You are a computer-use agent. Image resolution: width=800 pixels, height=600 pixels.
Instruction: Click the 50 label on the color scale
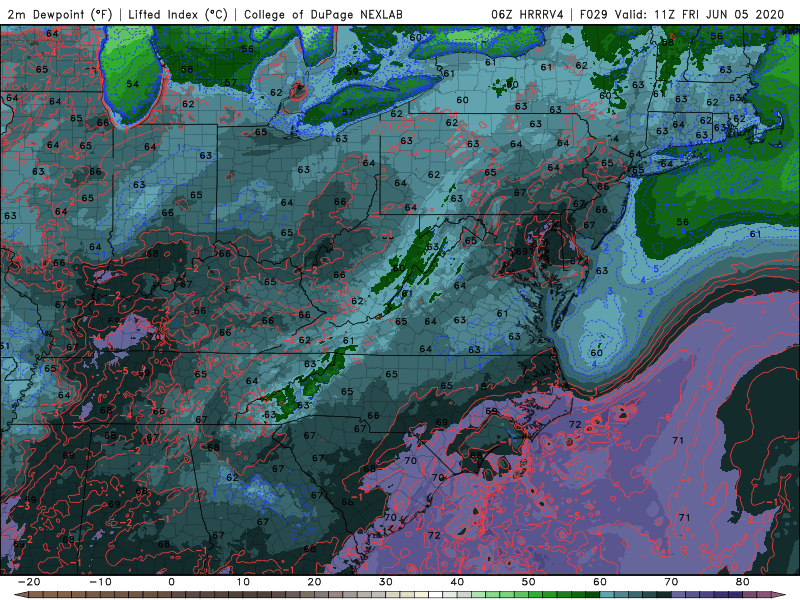click(x=529, y=582)
